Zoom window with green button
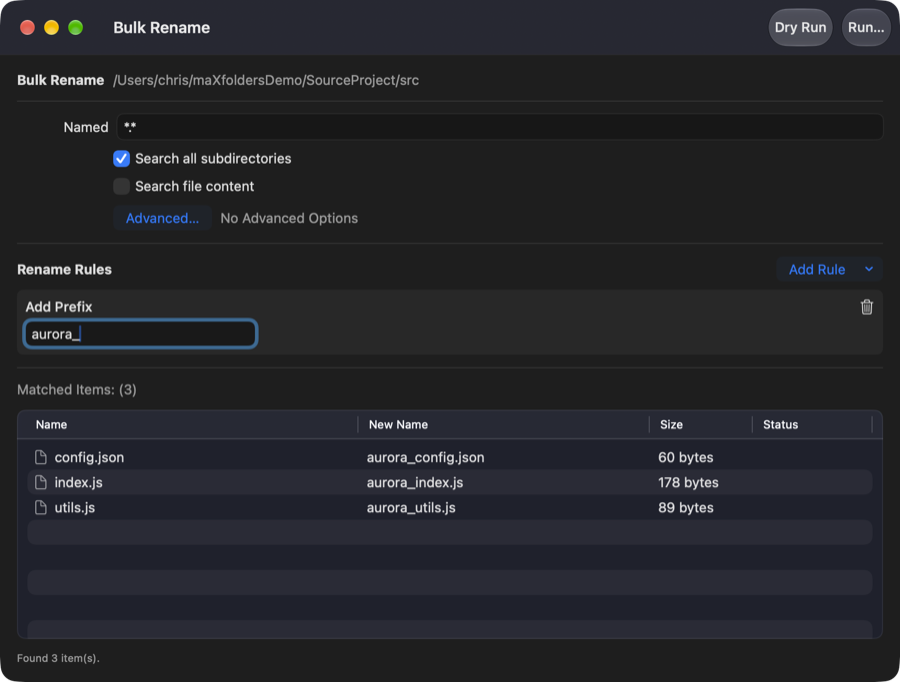 coord(76,28)
